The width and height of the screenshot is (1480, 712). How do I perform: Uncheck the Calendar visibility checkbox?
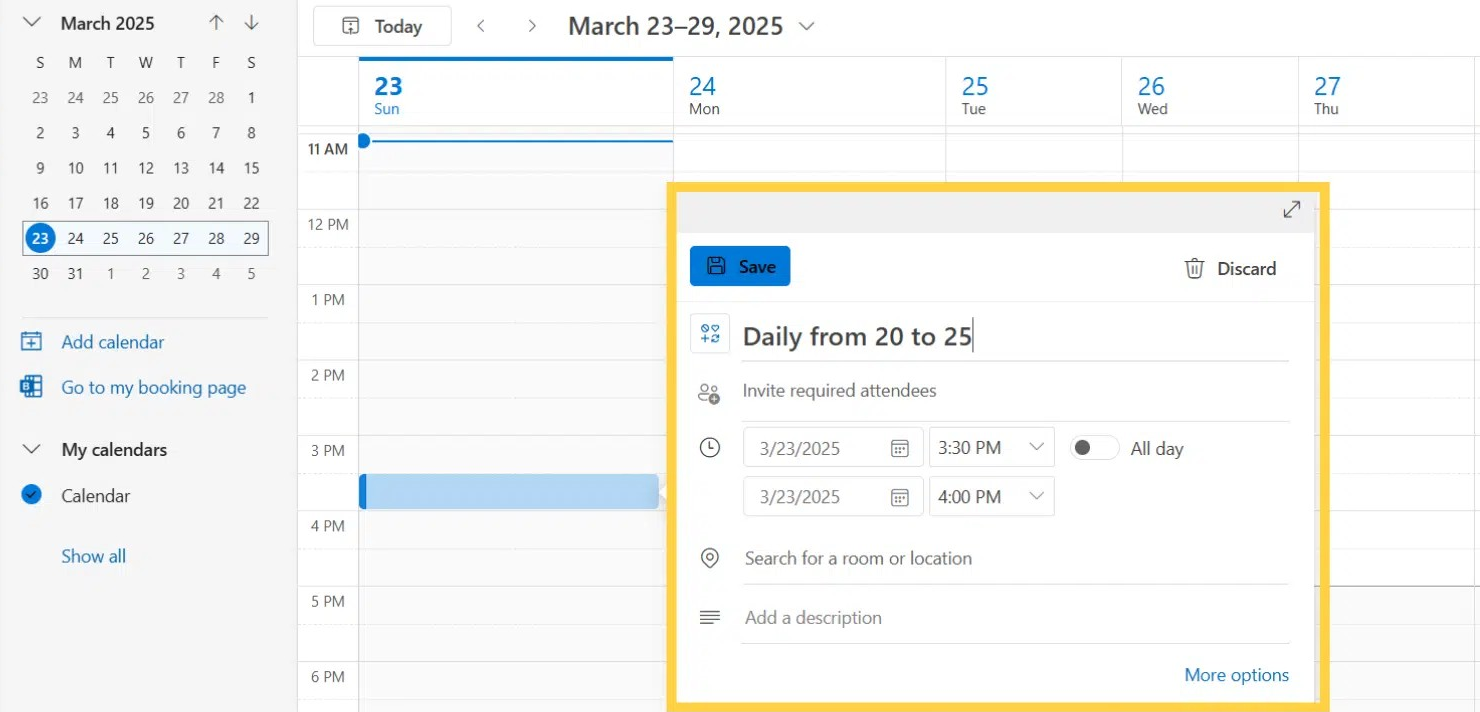32,495
